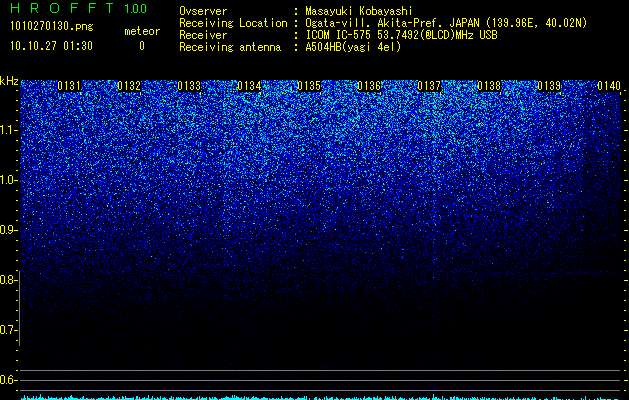Viewport: 629px width, 400px height.
Task: Select the 0133 time marker
Action: click(189, 86)
